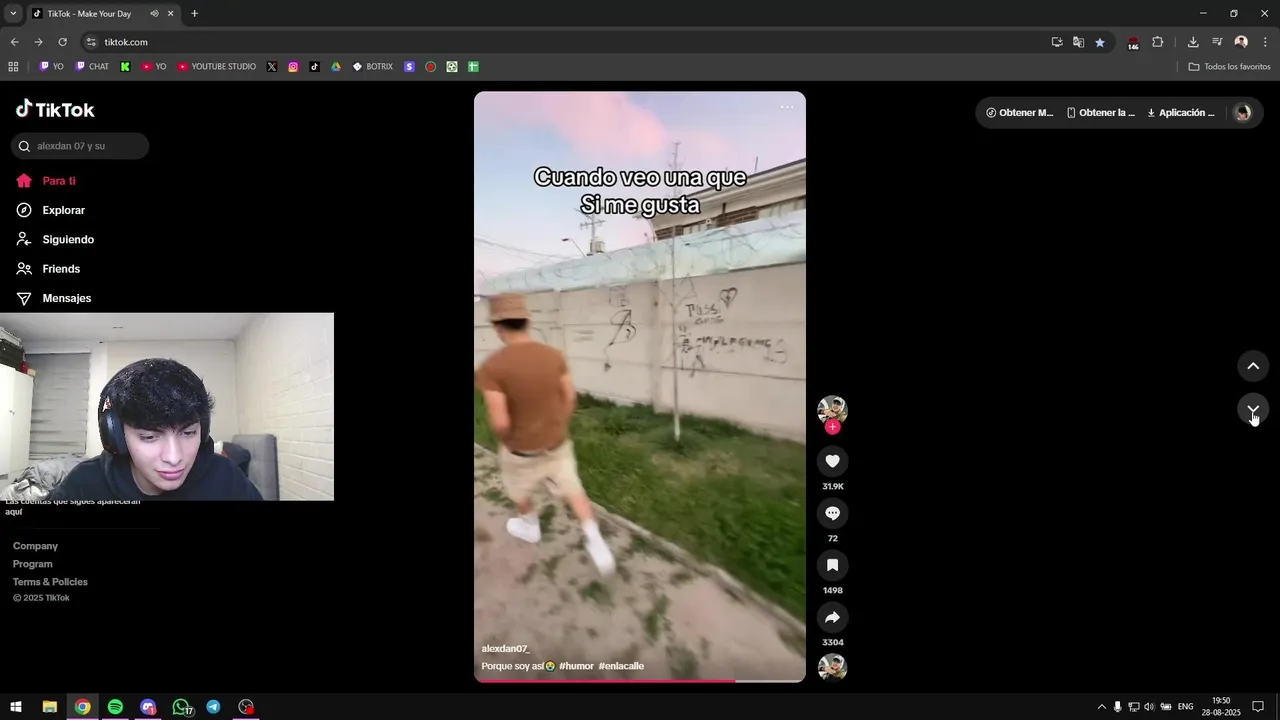Go to the previous video with up chevron
Image resolution: width=1280 pixels, height=720 pixels.
click(1253, 366)
